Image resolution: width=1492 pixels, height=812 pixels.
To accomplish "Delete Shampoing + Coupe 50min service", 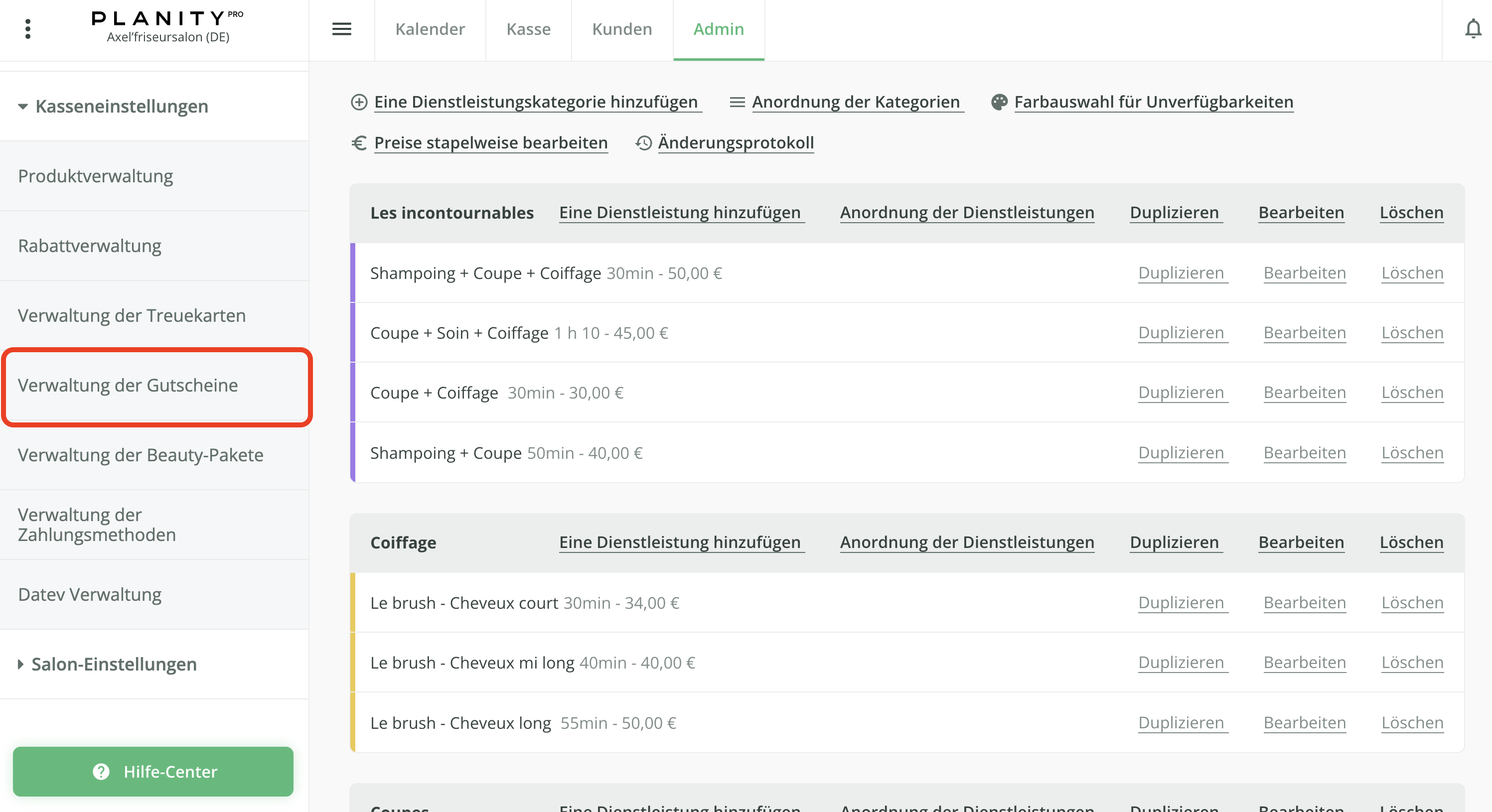I will [x=1412, y=452].
